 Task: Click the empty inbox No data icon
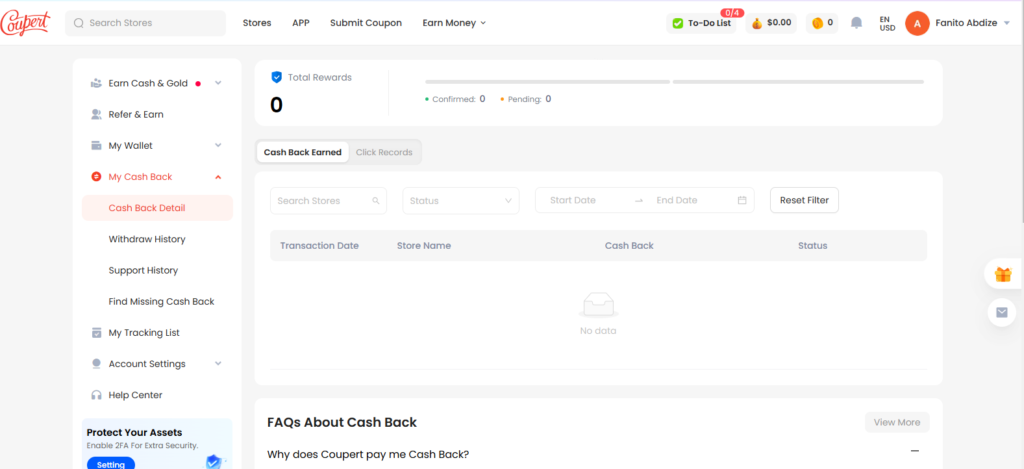598,305
